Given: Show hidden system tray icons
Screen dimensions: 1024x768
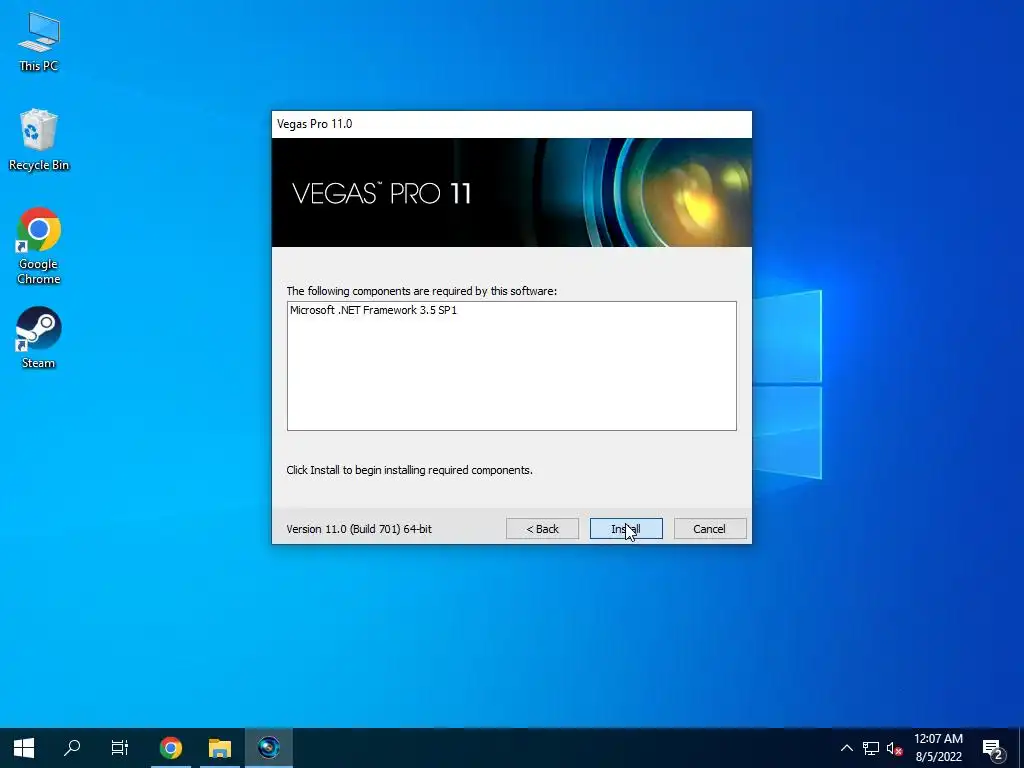Looking at the screenshot, I should click(x=846, y=748).
